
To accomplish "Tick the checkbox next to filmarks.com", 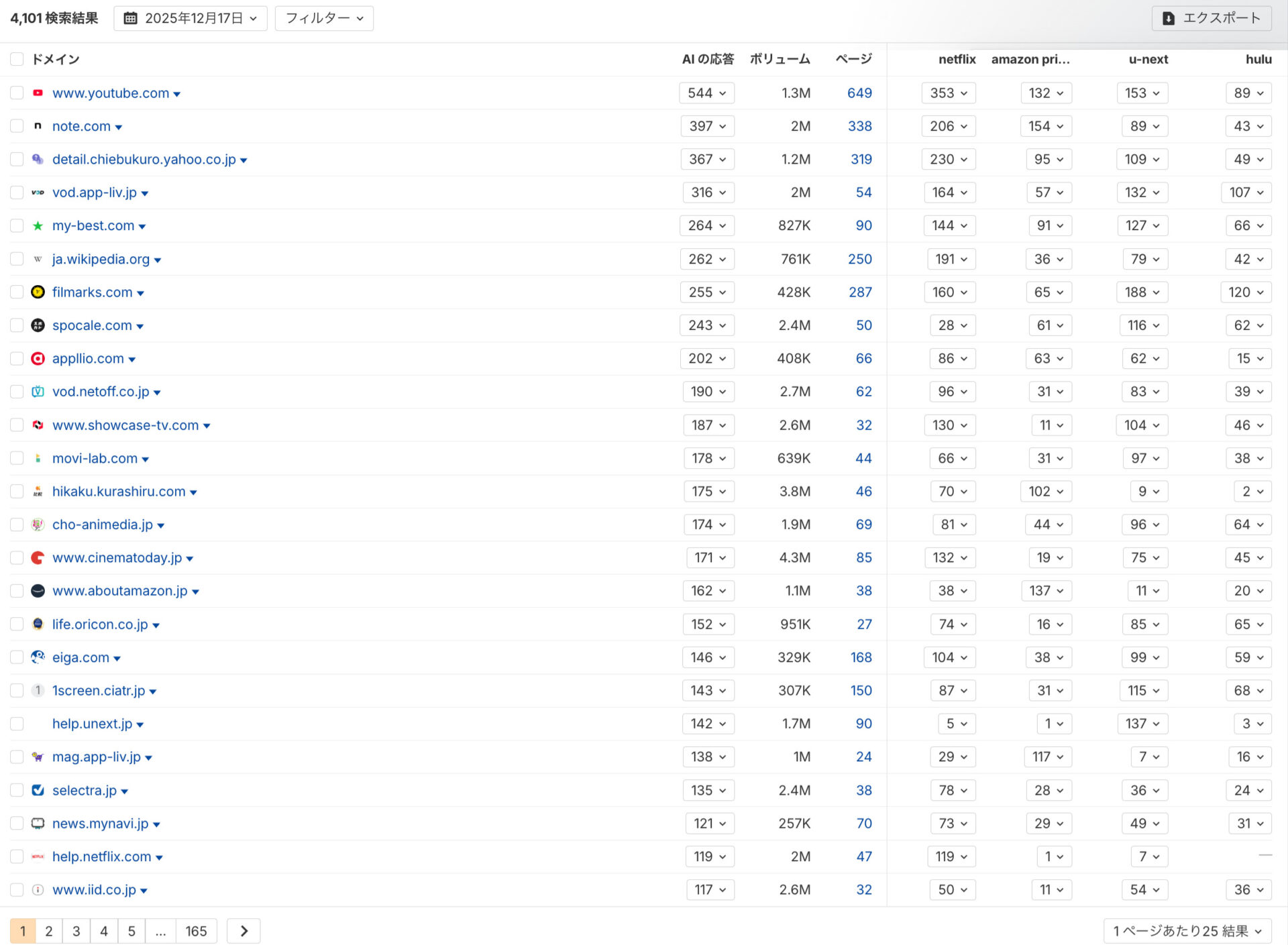I will coord(17,292).
